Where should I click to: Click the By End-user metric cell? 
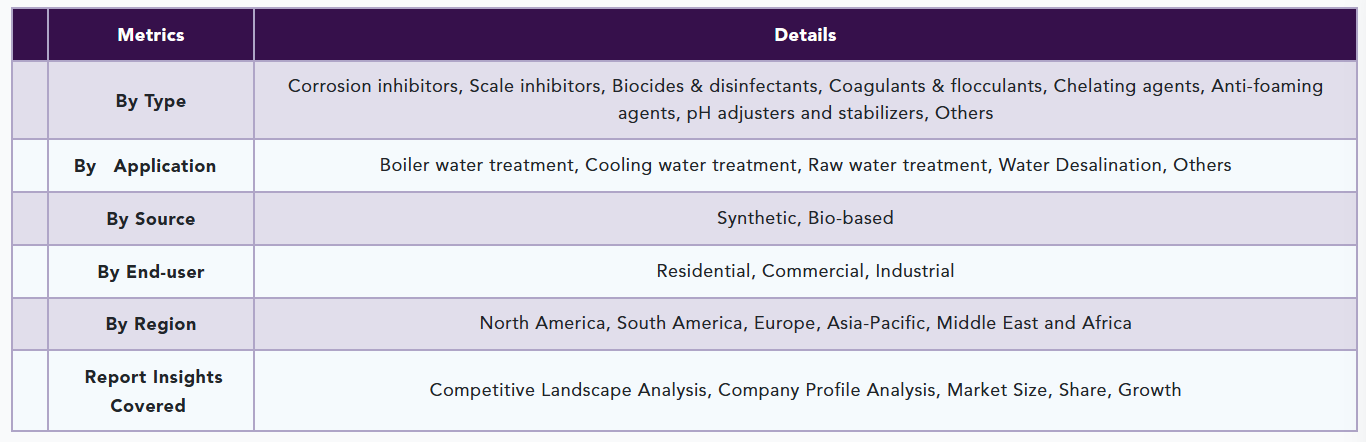click(151, 272)
